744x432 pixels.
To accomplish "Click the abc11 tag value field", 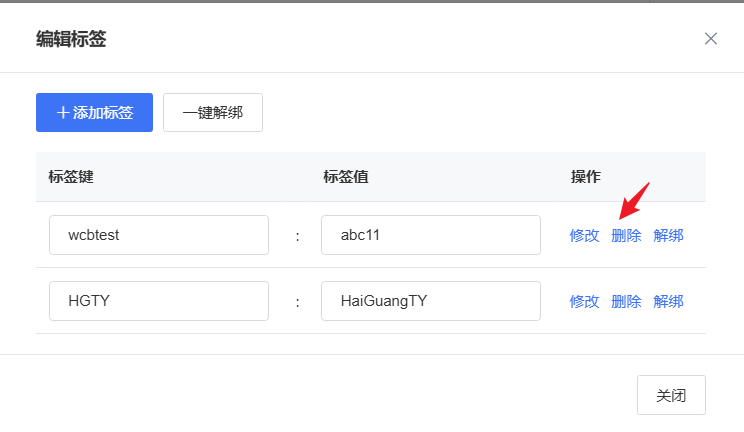I will (431, 235).
